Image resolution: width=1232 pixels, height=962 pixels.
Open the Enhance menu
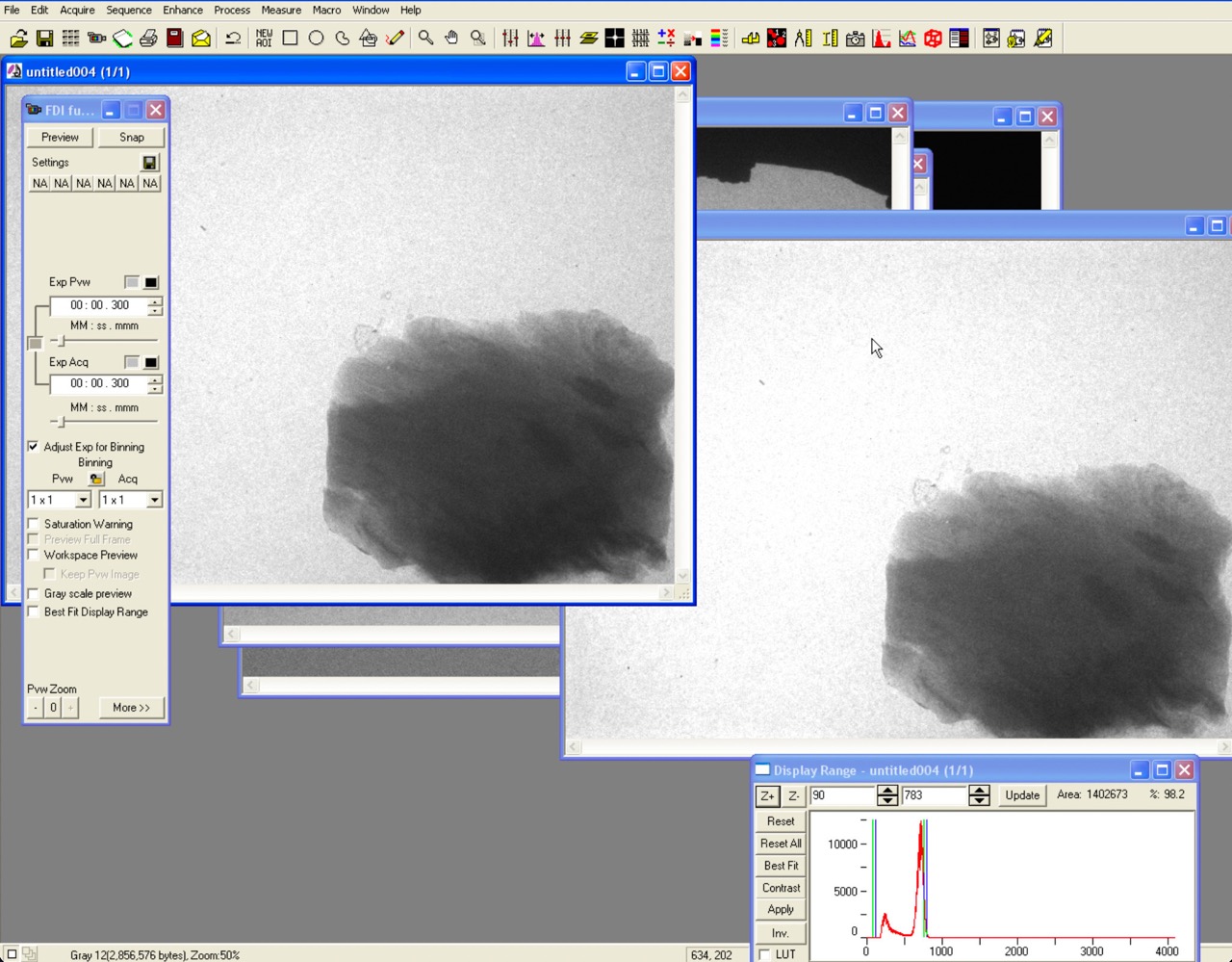(x=182, y=10)
